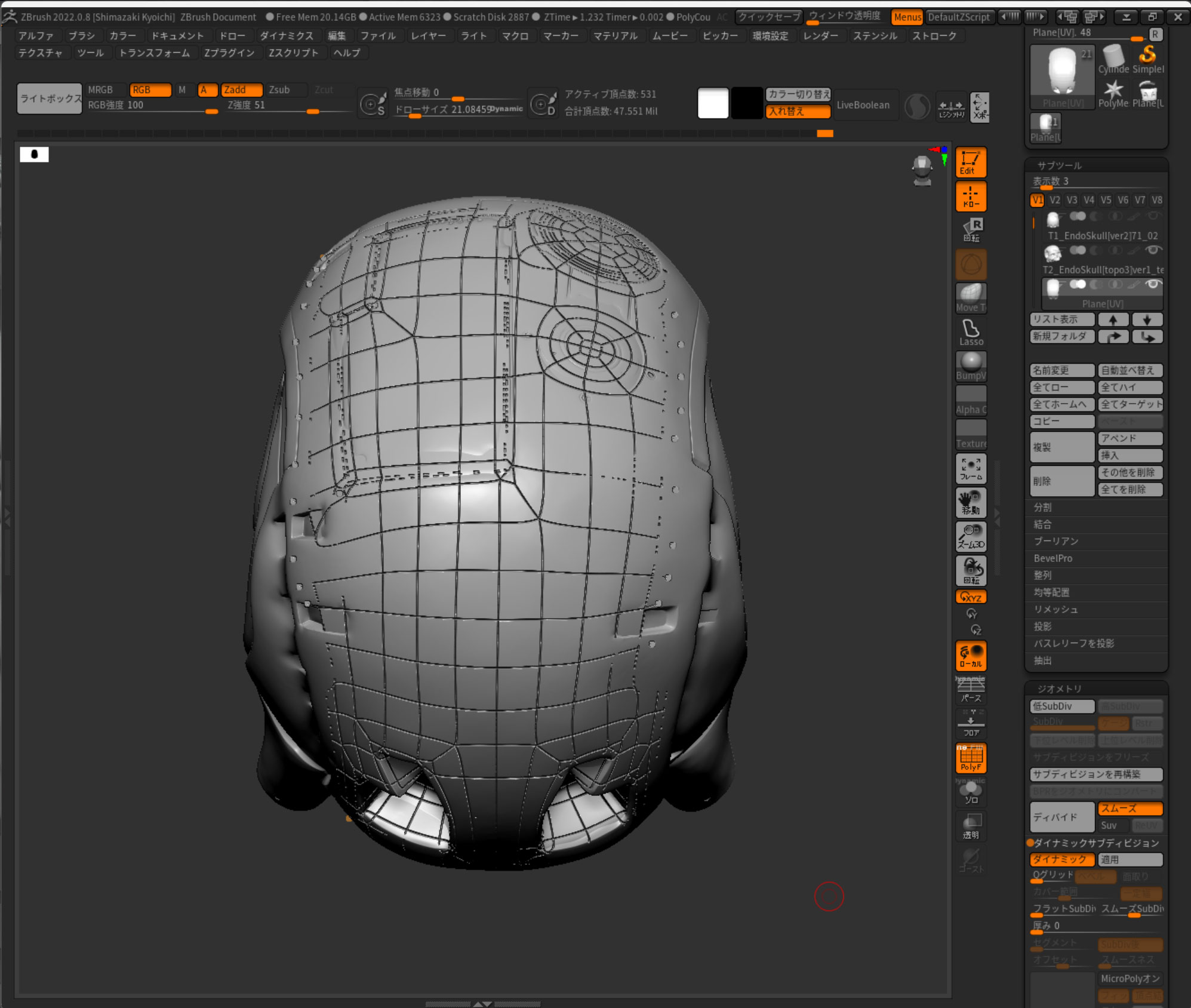Open the Alpha Off selector
Image resolution: width=1191 pixels, height=1008 pixels.
[971, 400]
